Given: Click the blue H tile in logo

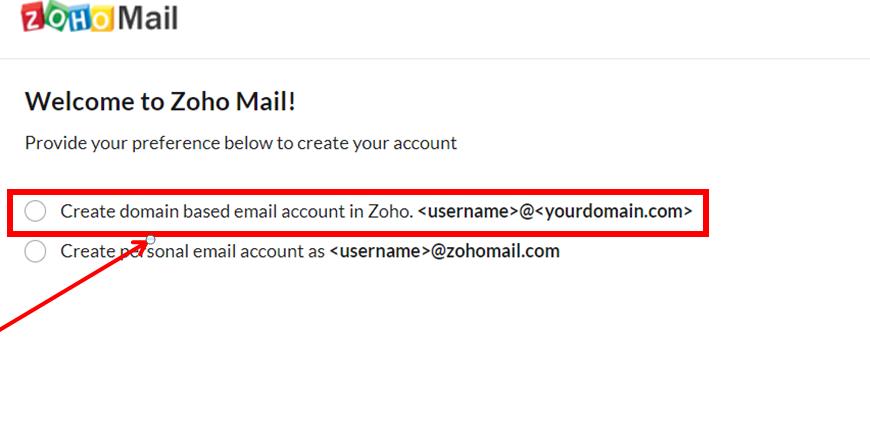Looking at the screenshot, I should (x=78, y=19).
